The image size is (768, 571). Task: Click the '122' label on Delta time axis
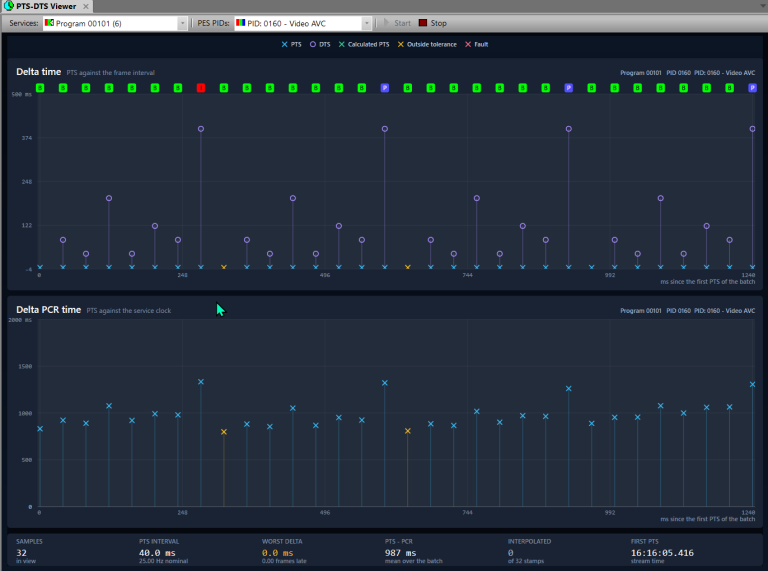pyautogui.click(x=26, y=225)
